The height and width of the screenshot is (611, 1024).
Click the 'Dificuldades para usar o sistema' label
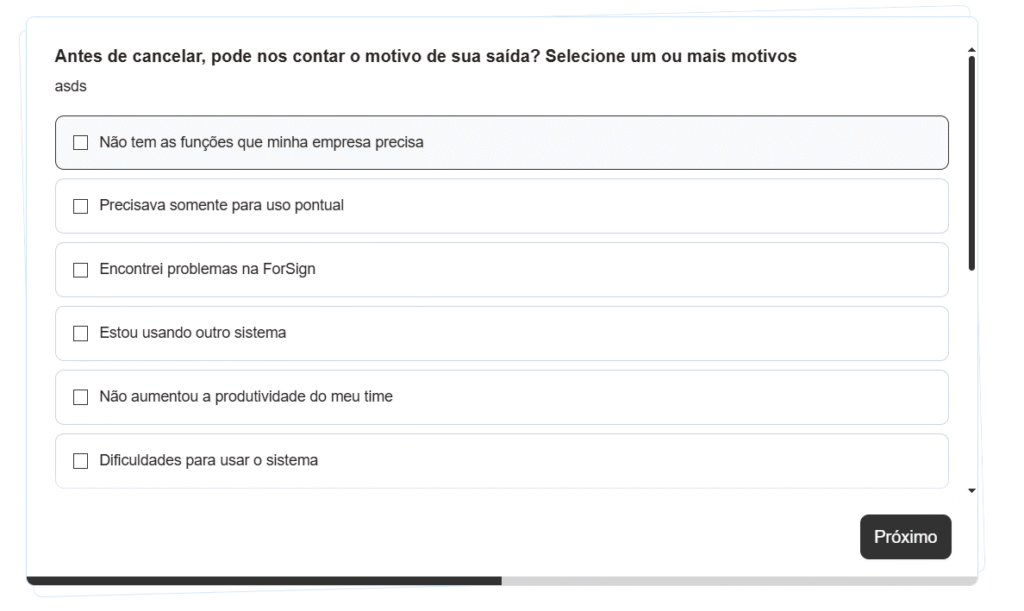tap(209, 462)
